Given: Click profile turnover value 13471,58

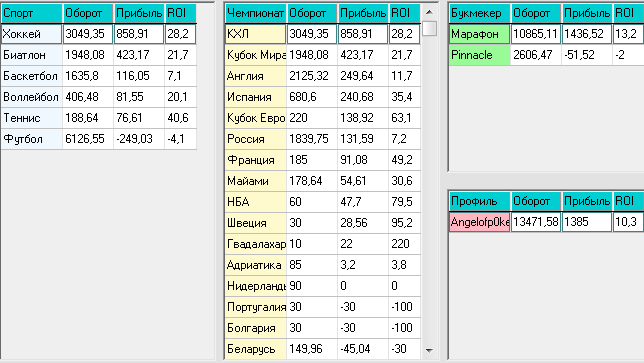Looking at the screenshot, I should [536, 222].
